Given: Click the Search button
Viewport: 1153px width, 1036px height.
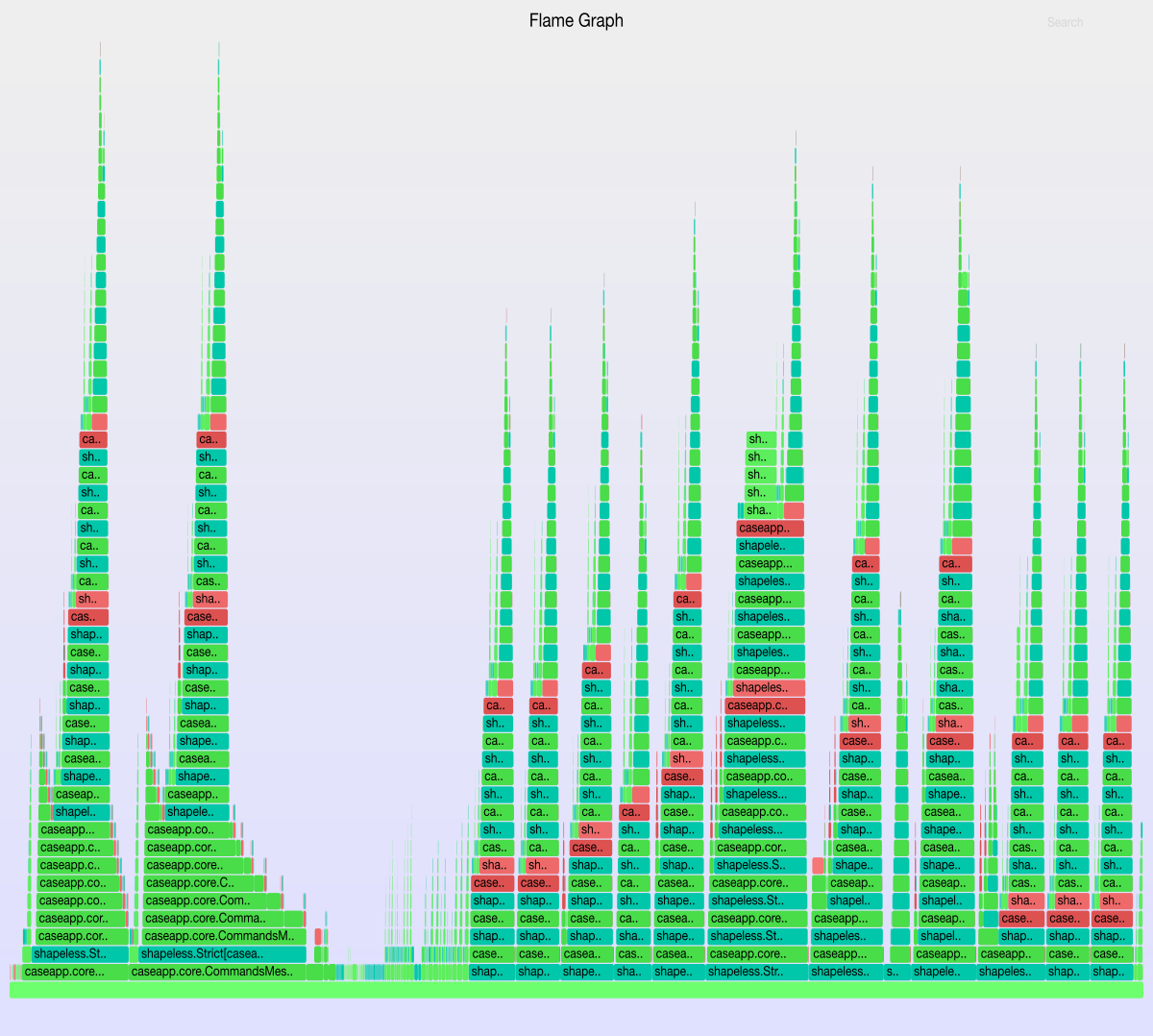Looking at the screenshot, I should point(1065,22).
